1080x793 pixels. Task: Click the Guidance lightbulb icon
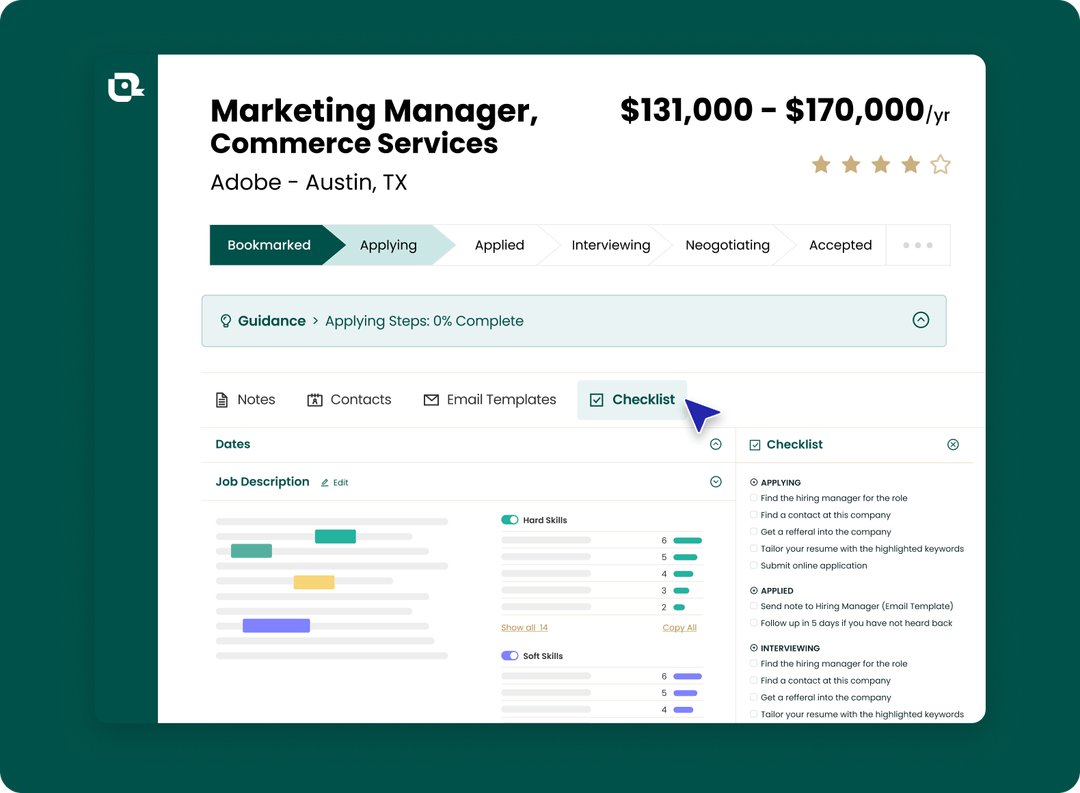click(224, 320)
